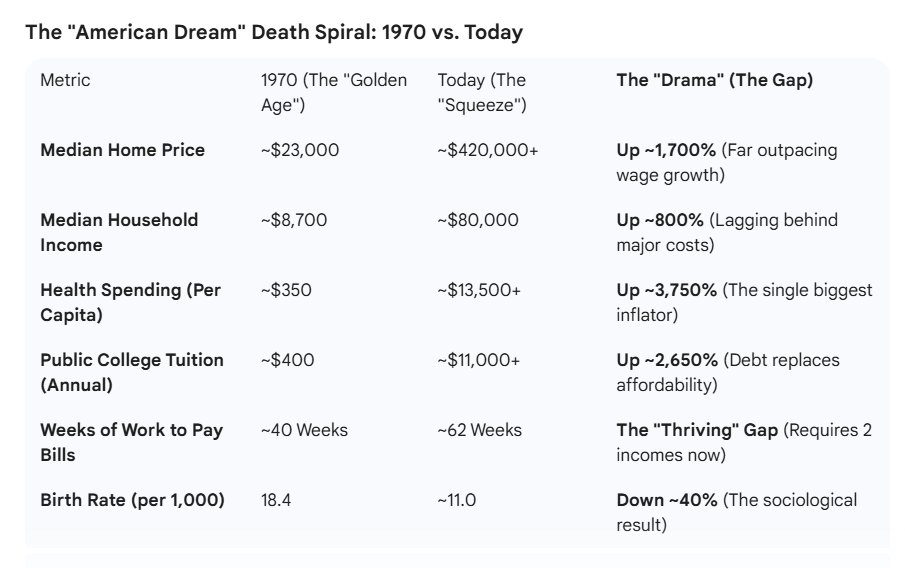
Task: Click Public College Tuition row label
Action: (x=132, y=372)
